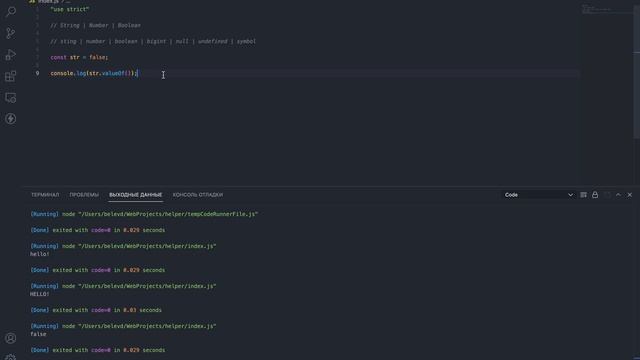
Task: Open the Extensions view
Action: click(x=11, y=76)
